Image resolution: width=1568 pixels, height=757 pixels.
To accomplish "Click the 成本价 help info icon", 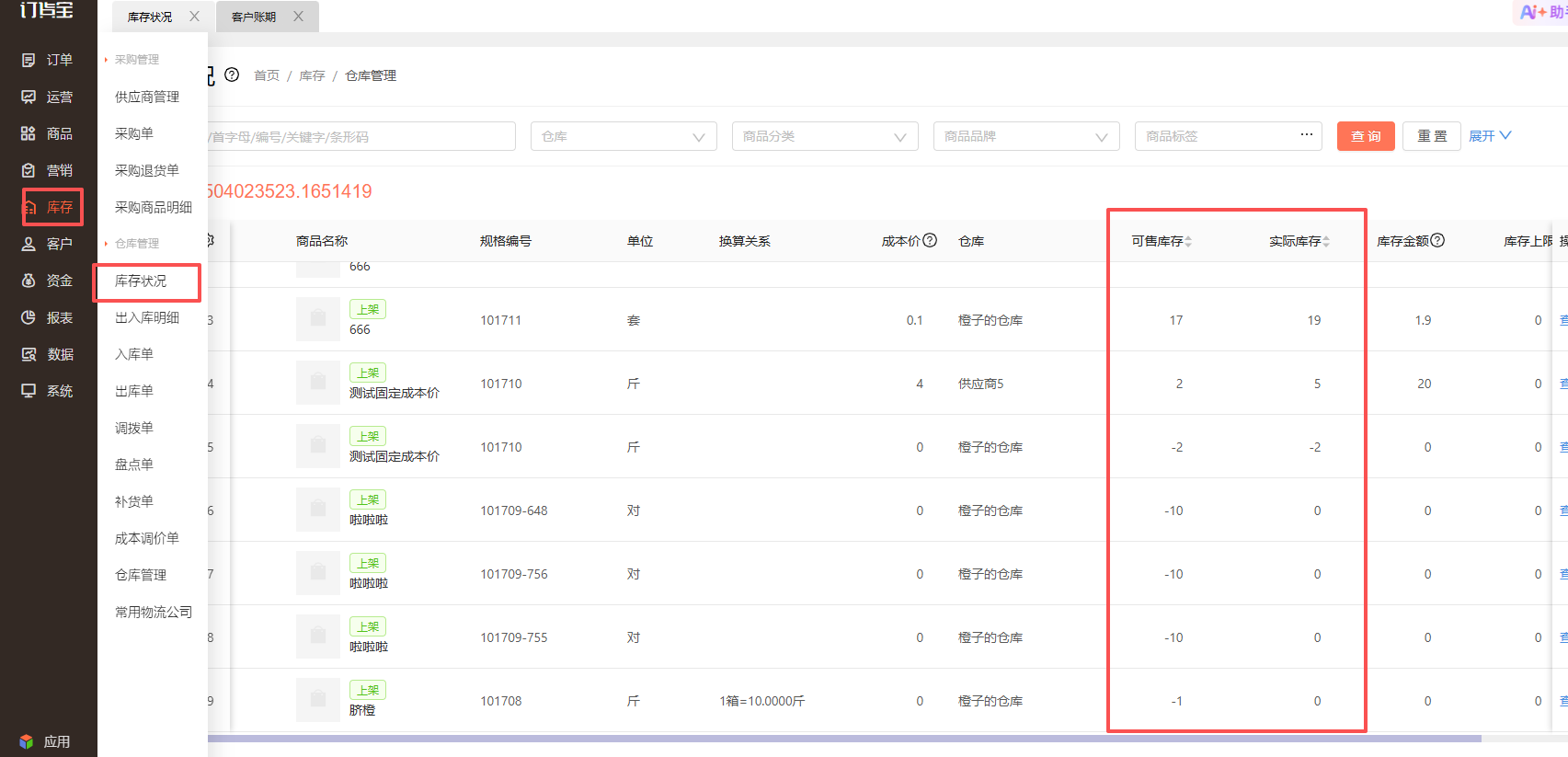I will pos(930,240).
